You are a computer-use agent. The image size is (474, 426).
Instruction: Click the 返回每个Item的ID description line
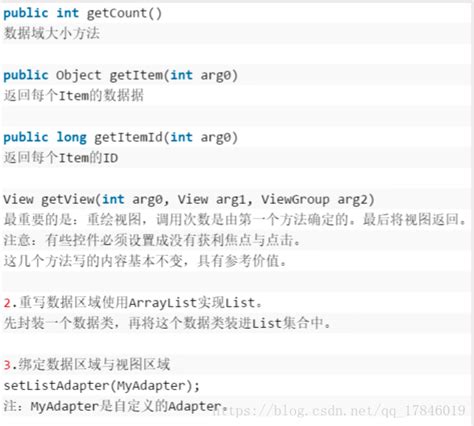[61, 158]
